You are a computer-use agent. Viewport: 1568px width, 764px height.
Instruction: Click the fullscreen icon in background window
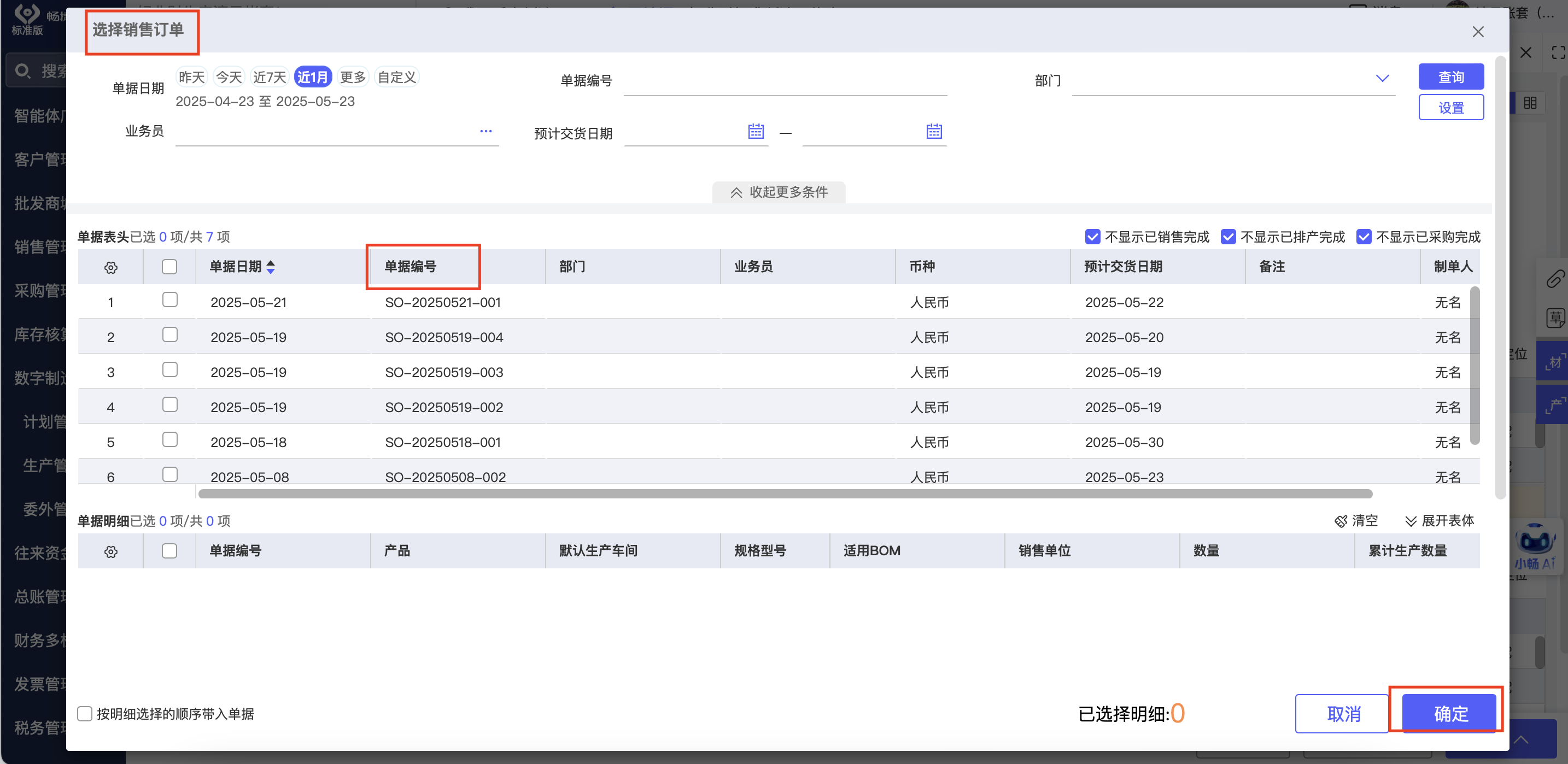(x=1558, y=52)
